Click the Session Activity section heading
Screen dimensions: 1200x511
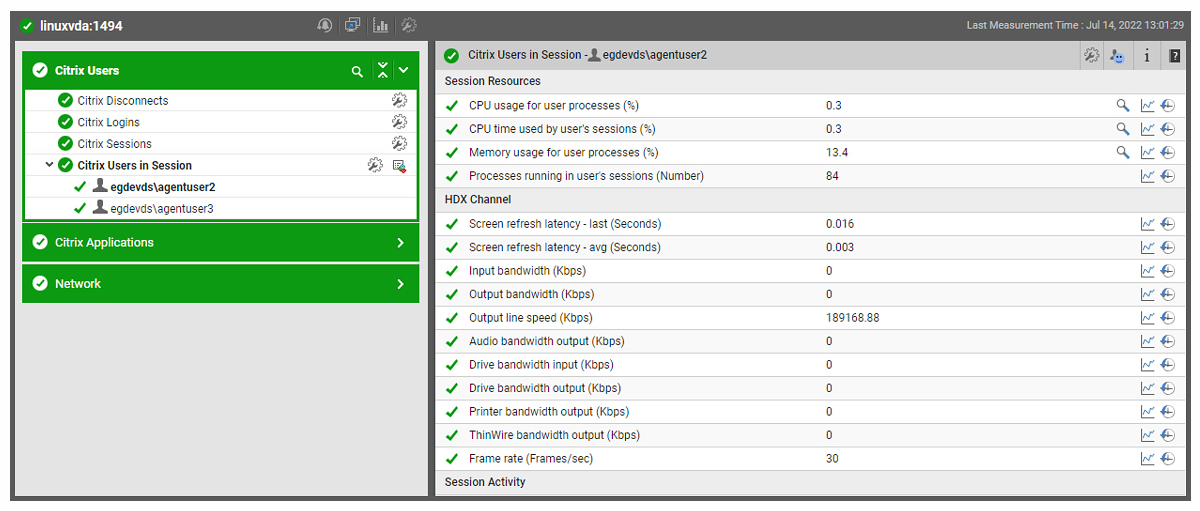tap(485, 482)
